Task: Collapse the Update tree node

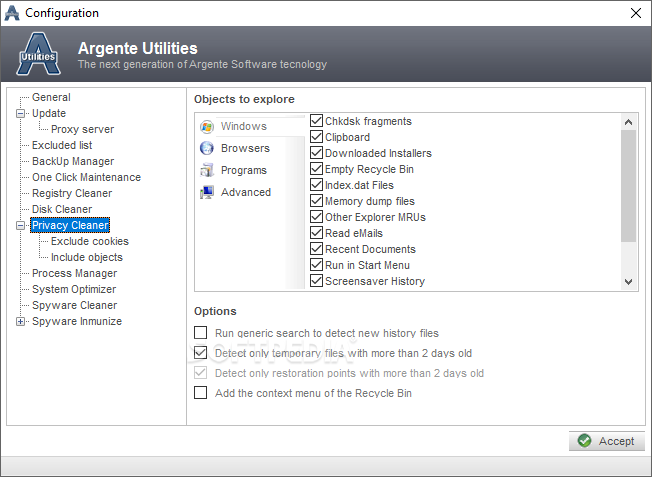Action: point(20,114)
